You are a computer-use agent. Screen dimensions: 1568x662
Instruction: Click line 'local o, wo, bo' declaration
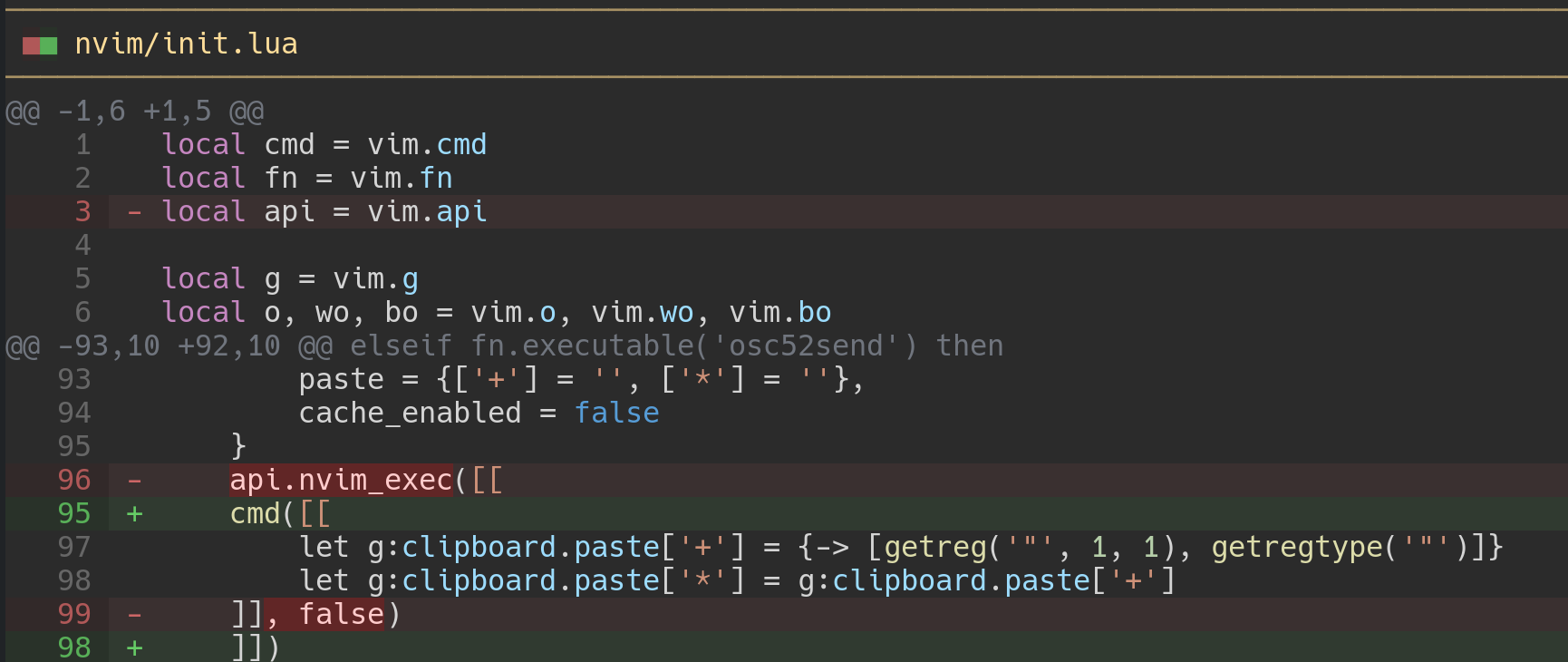point(497,313)
